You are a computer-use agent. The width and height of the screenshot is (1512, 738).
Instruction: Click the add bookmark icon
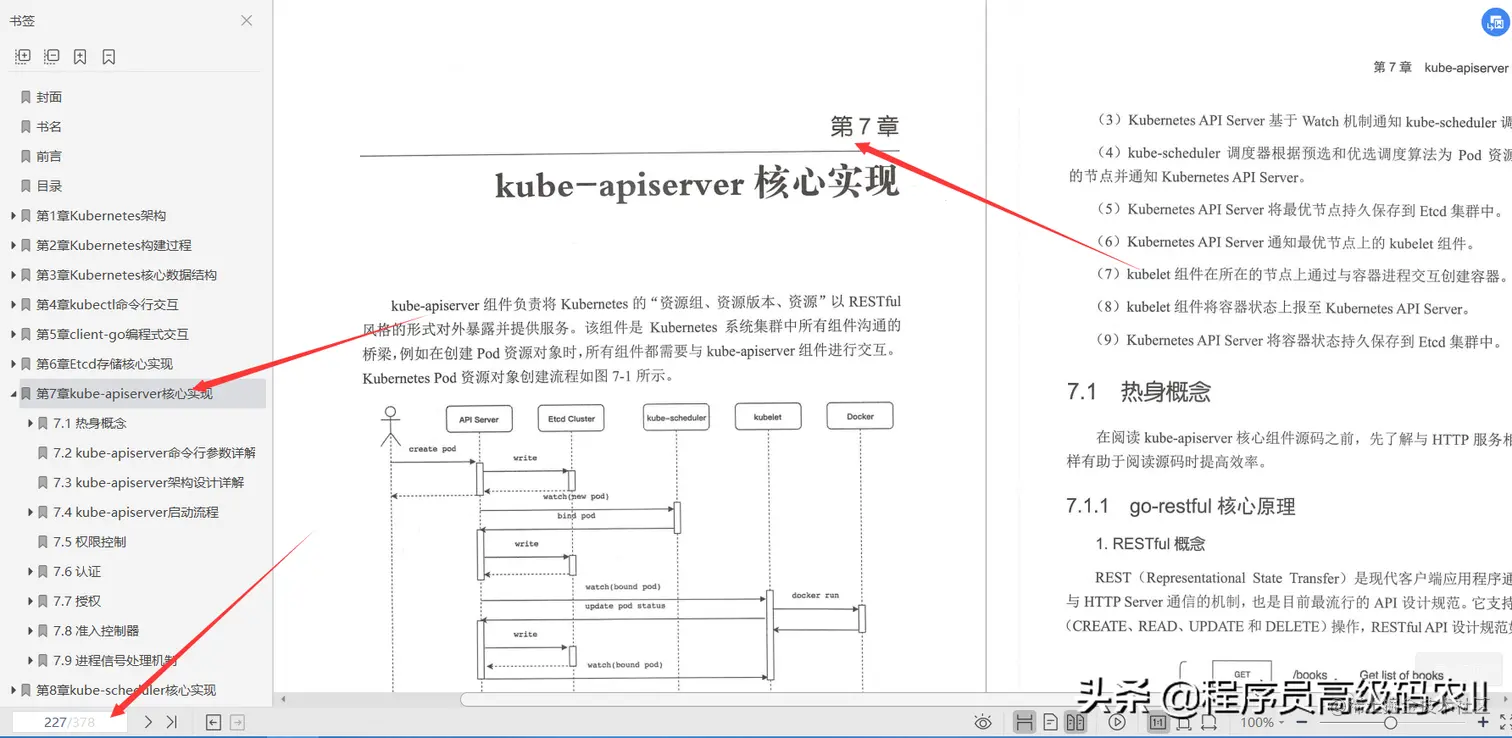point(80,56)
